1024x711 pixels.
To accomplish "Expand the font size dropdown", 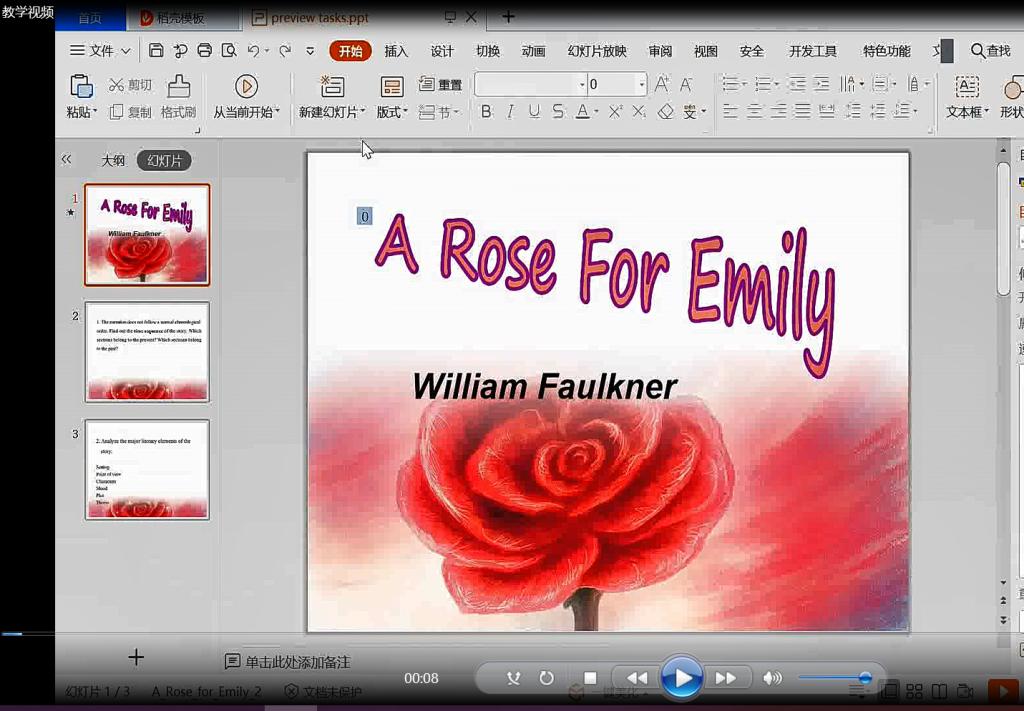I will pos(642,85).
